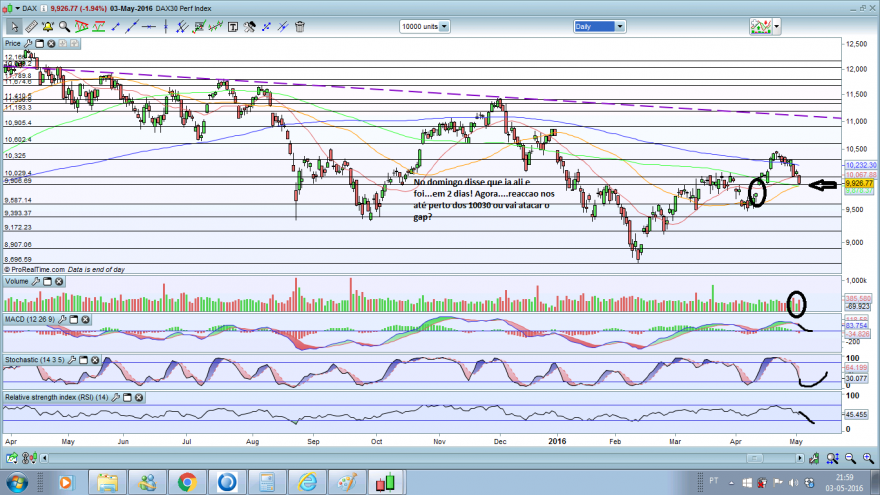Select the horizontal line drawing tool
The image size is (880, 495).
[x=149, y=26]
